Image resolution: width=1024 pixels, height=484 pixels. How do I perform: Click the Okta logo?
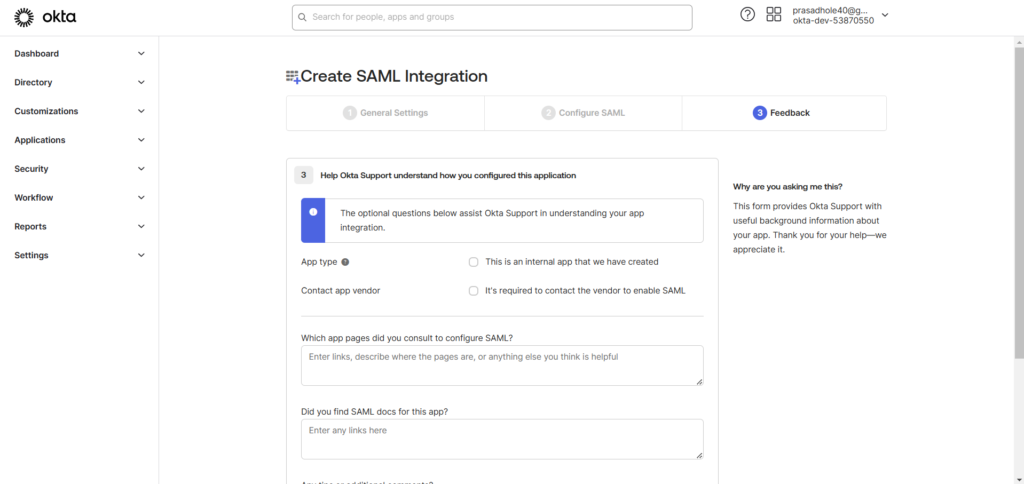(x=45, y=18)
